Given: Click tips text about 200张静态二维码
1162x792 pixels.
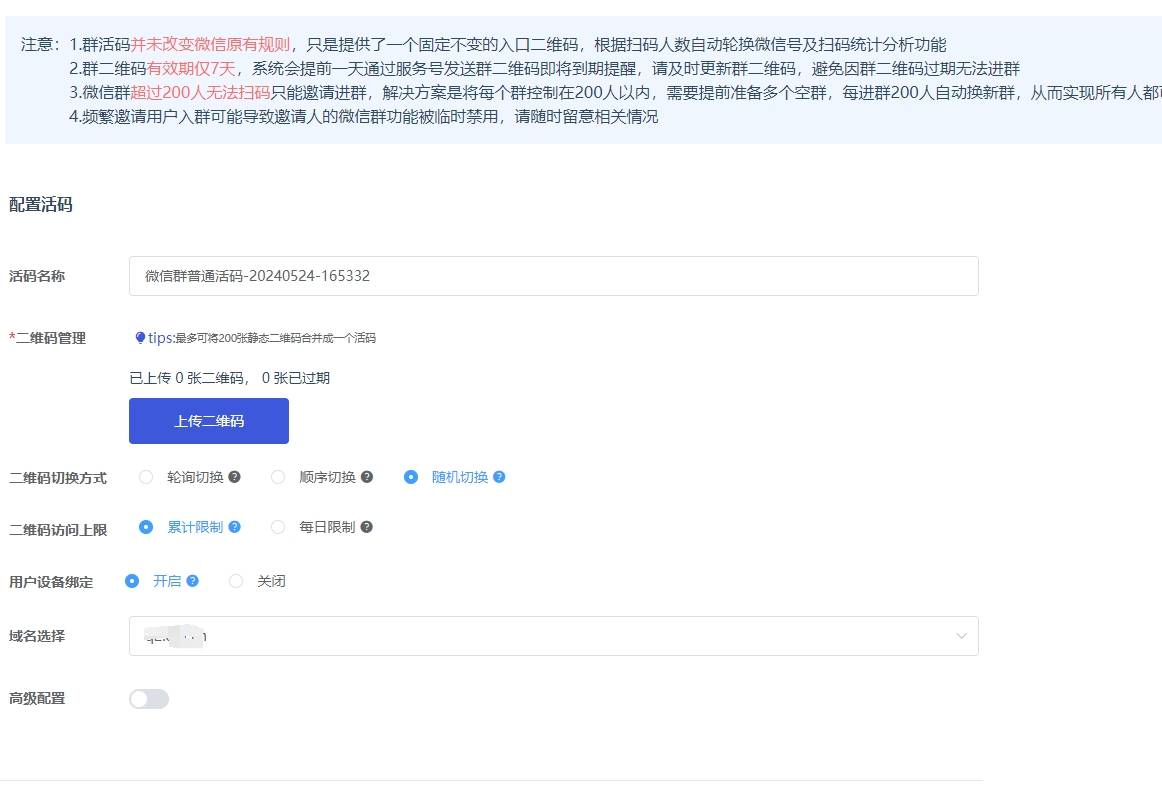Looking at the screenshot, I should pyautogui.click(x=276, y=338).
